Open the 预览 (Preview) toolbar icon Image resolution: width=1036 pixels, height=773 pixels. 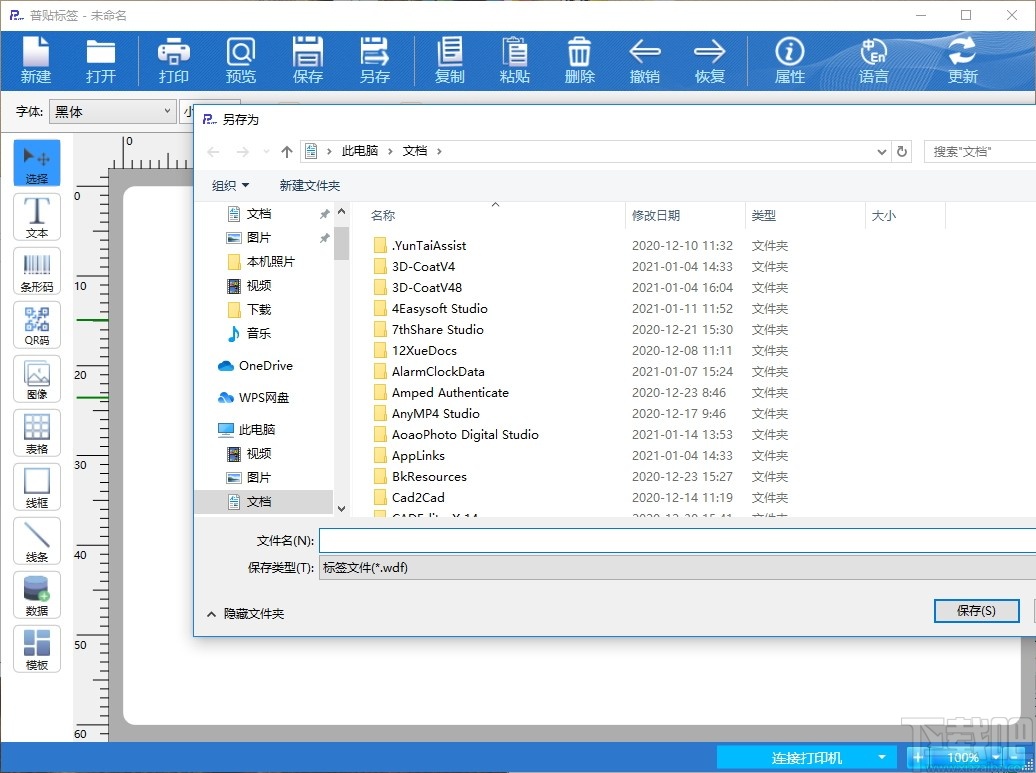[240, 60]
